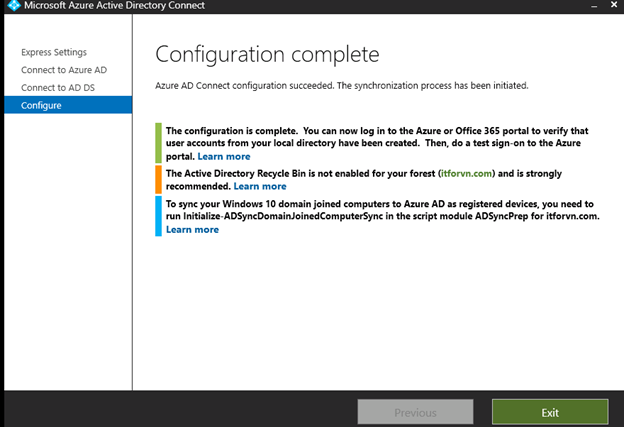
Task: Go to the Connect to Azure AD step
Action: (x=62, y=70)
